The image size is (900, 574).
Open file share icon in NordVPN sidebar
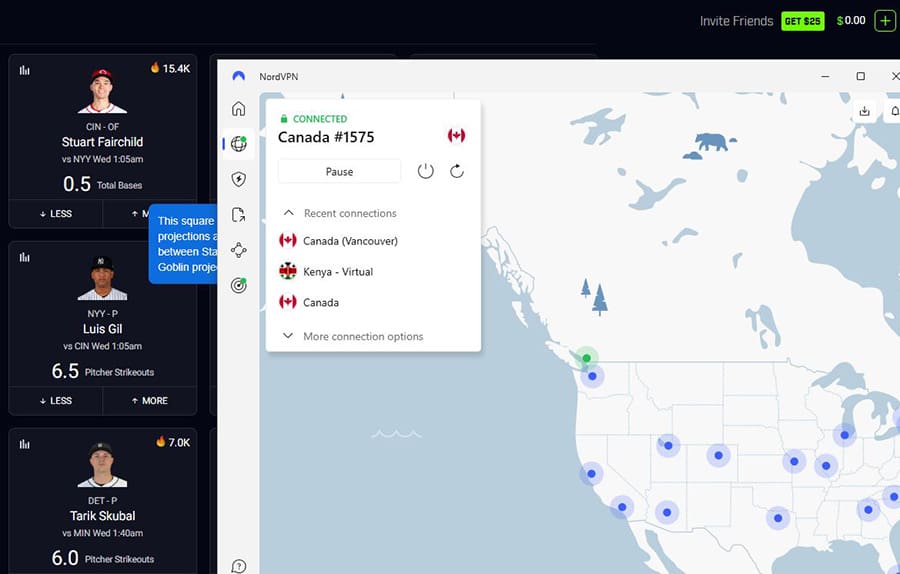click(x=238, y=215)
